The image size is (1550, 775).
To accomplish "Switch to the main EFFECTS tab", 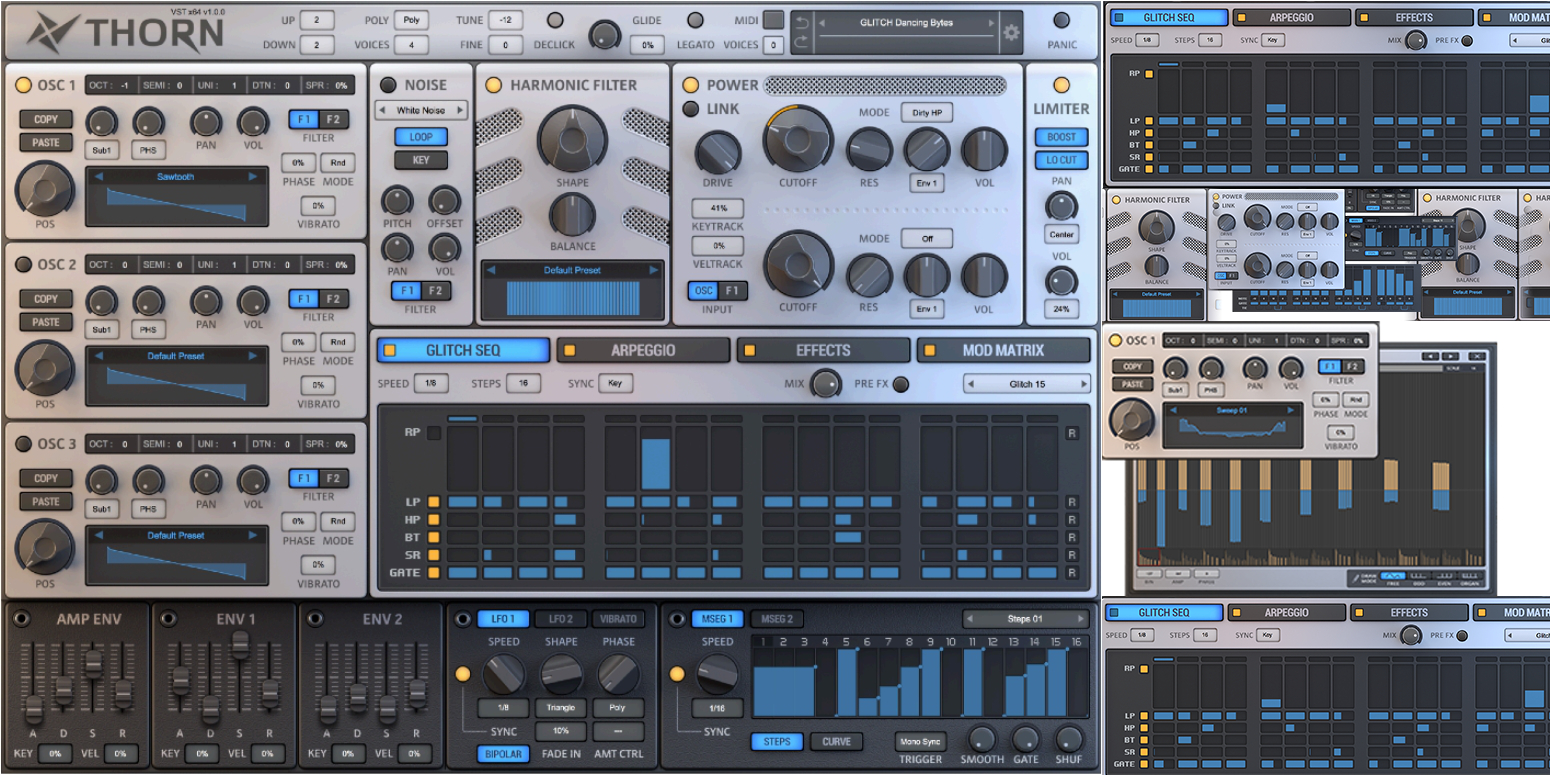I will click(823, 351).
